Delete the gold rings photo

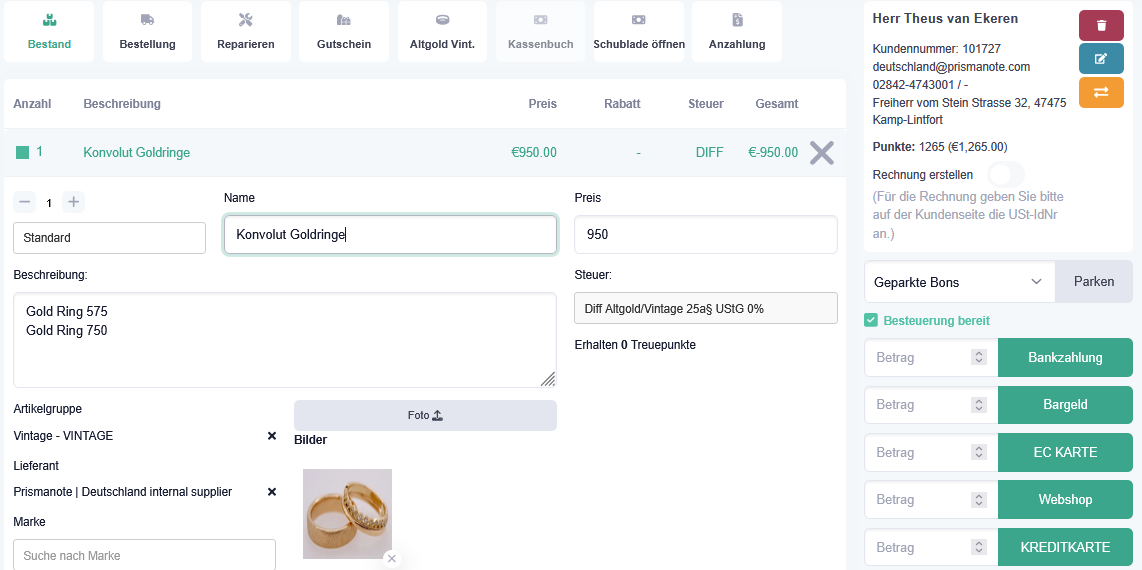(x=392, y=558)
